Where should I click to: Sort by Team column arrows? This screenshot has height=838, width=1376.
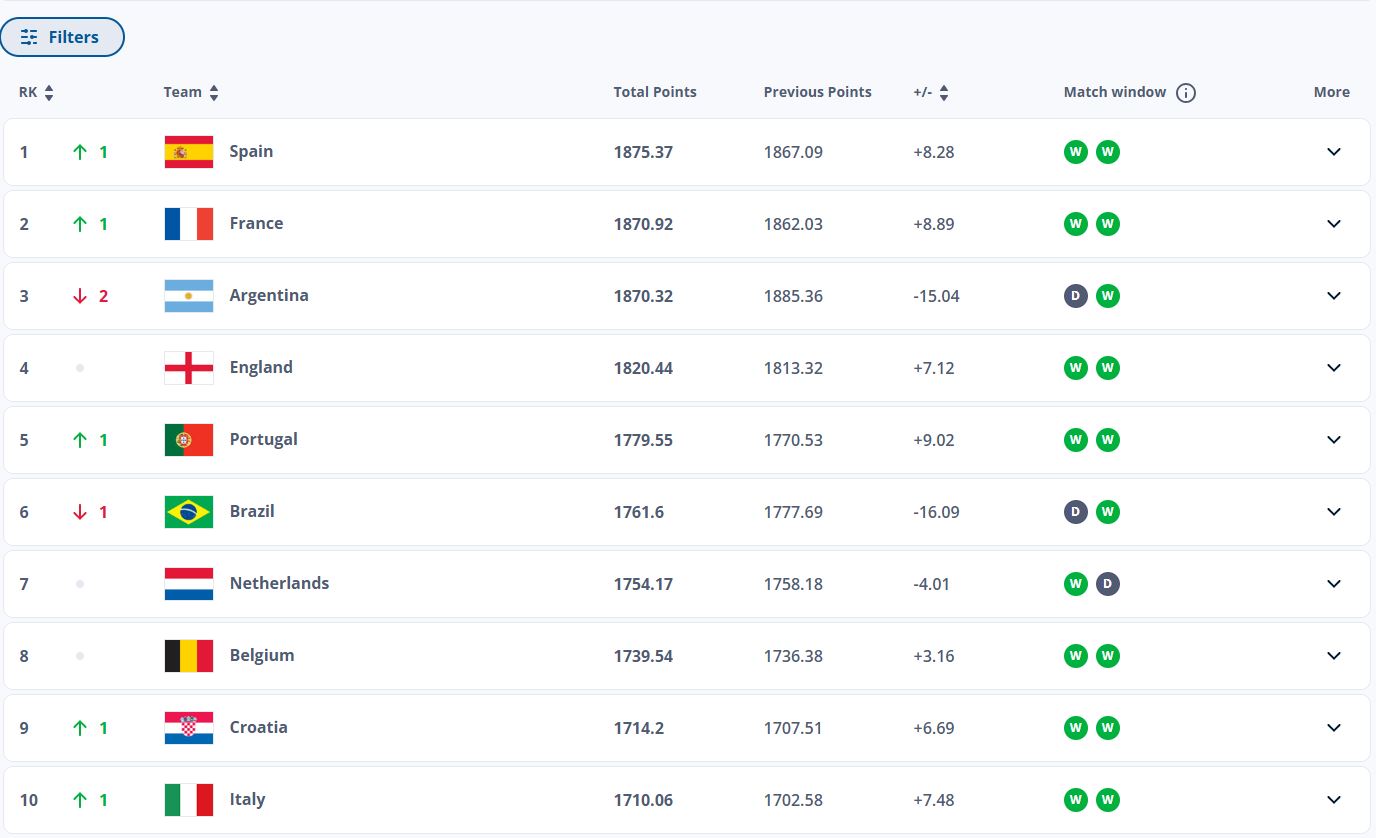(214, 93)
